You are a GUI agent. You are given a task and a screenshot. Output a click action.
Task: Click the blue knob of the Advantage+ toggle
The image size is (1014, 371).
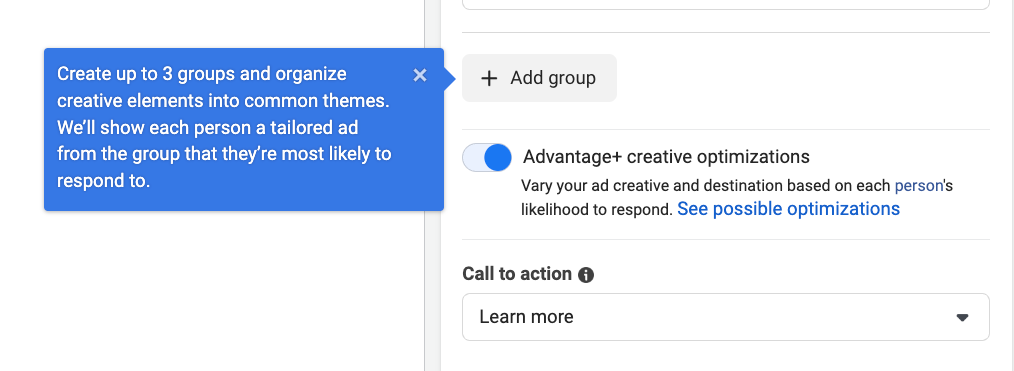497,158
